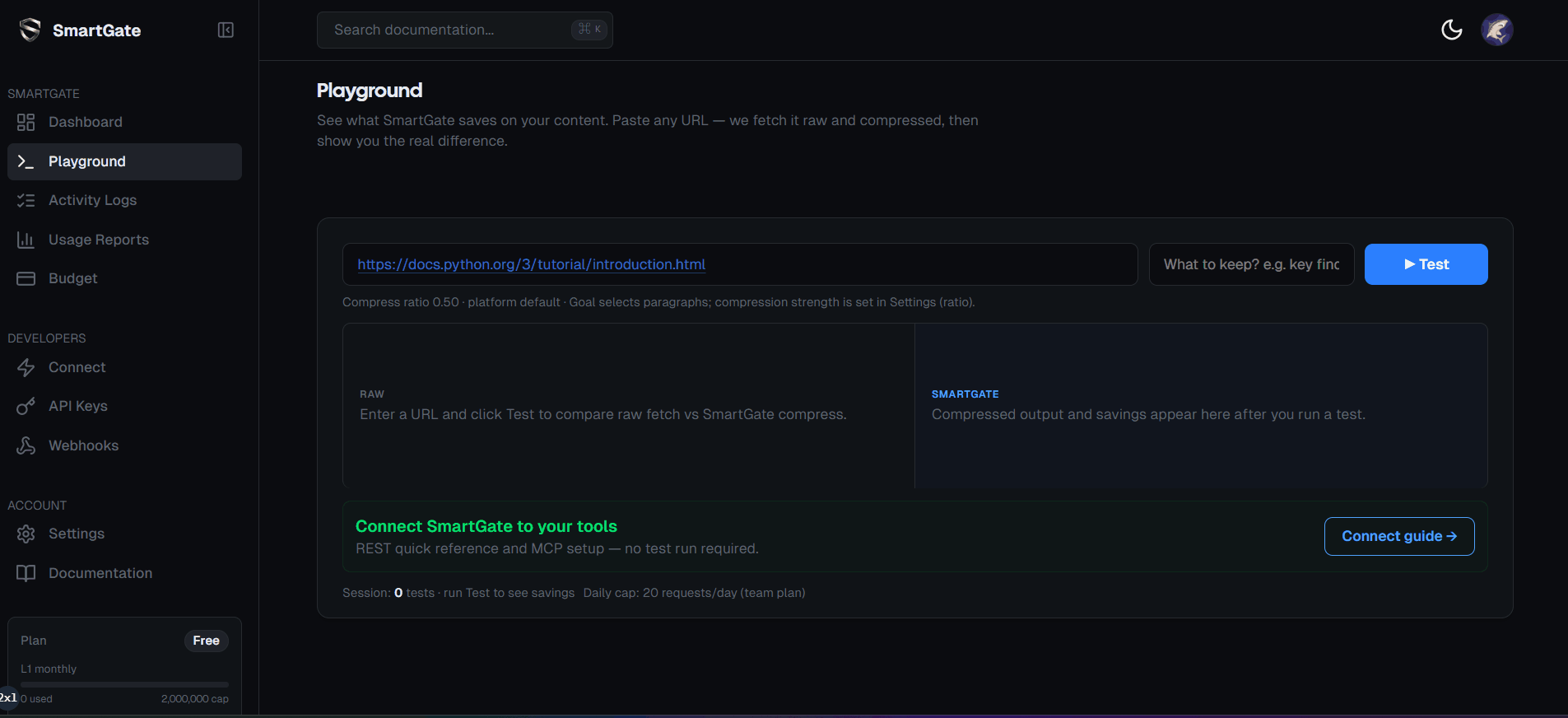The image size is (1568, 718).
Task: Select Playground in the sidebar
Action: click(x=124, y=161)
